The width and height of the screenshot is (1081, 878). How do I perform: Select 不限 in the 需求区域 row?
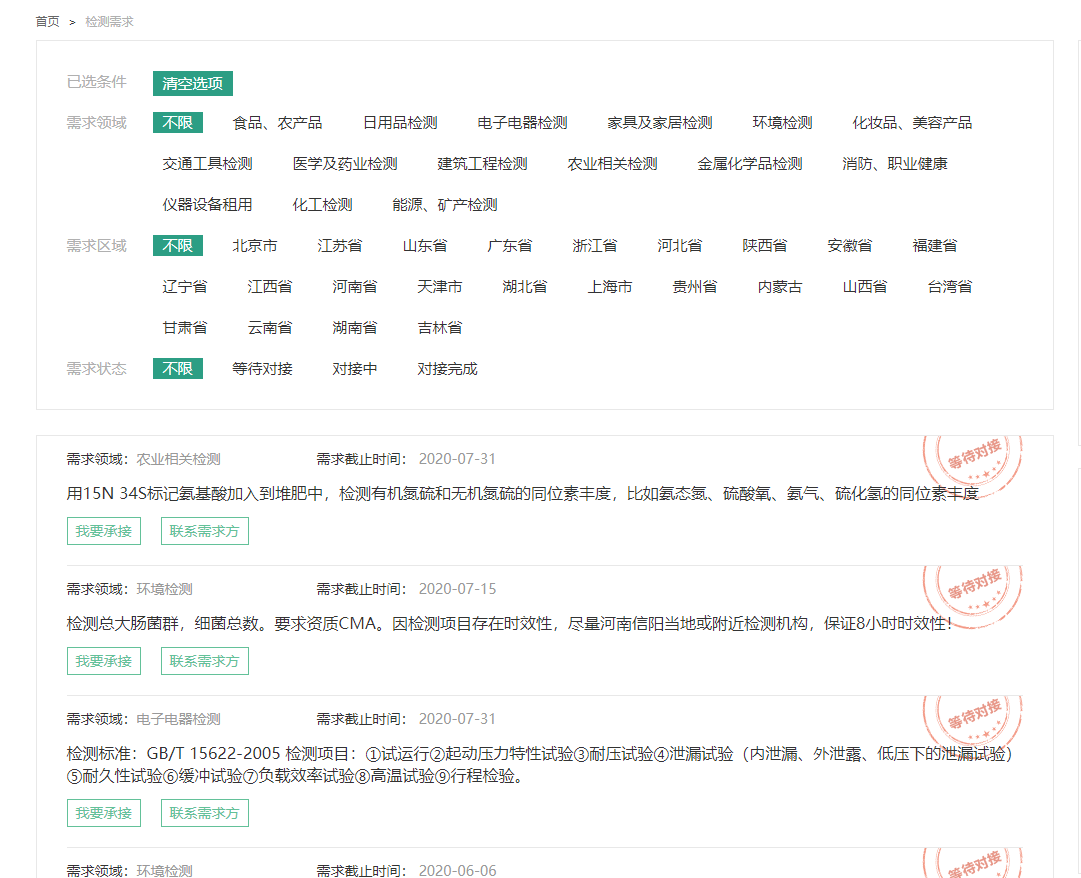tap(178, 246)
